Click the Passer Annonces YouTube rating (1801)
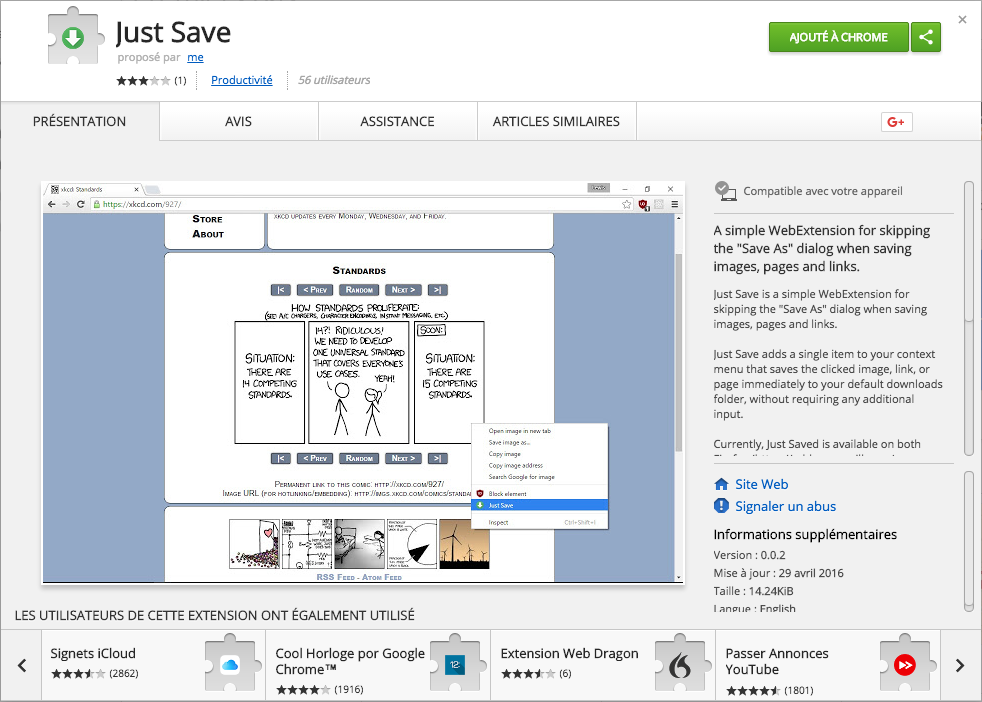Screen dimensions: 982x702 pos(799,691)
